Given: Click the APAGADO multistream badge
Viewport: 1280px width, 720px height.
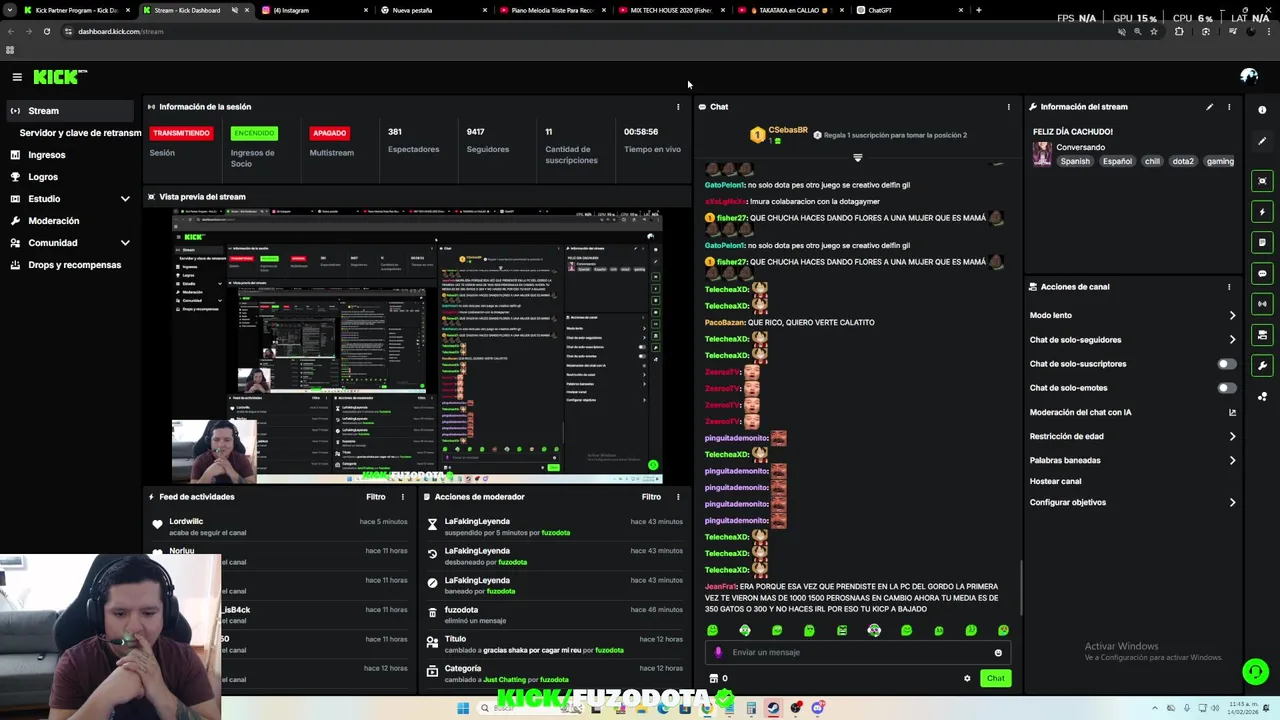Looking at the screenshot, I should 329,133.
